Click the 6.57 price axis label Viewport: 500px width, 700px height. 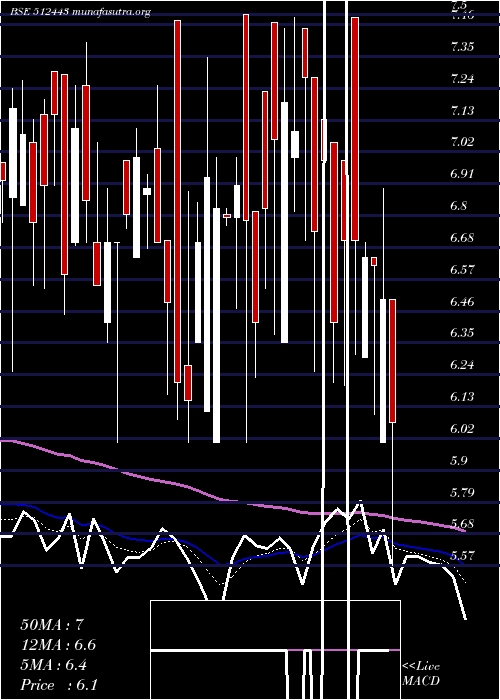point(463,270)
